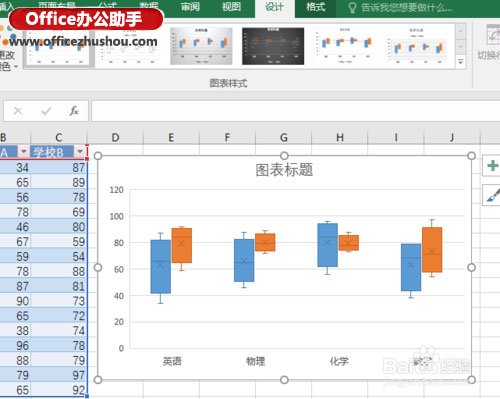Select the second chart style thumbnail

tap(130, 47)
